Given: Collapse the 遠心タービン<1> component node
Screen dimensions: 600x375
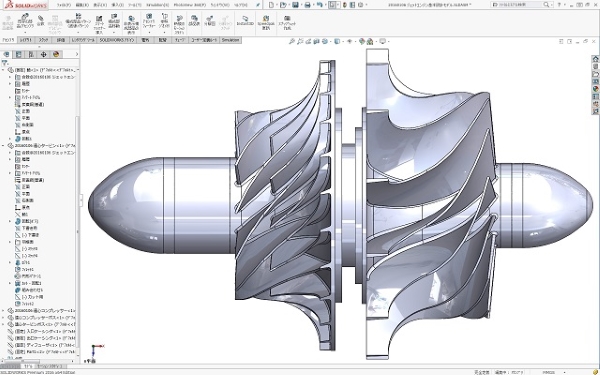Looking at the screenshot, I should (3, 146).
